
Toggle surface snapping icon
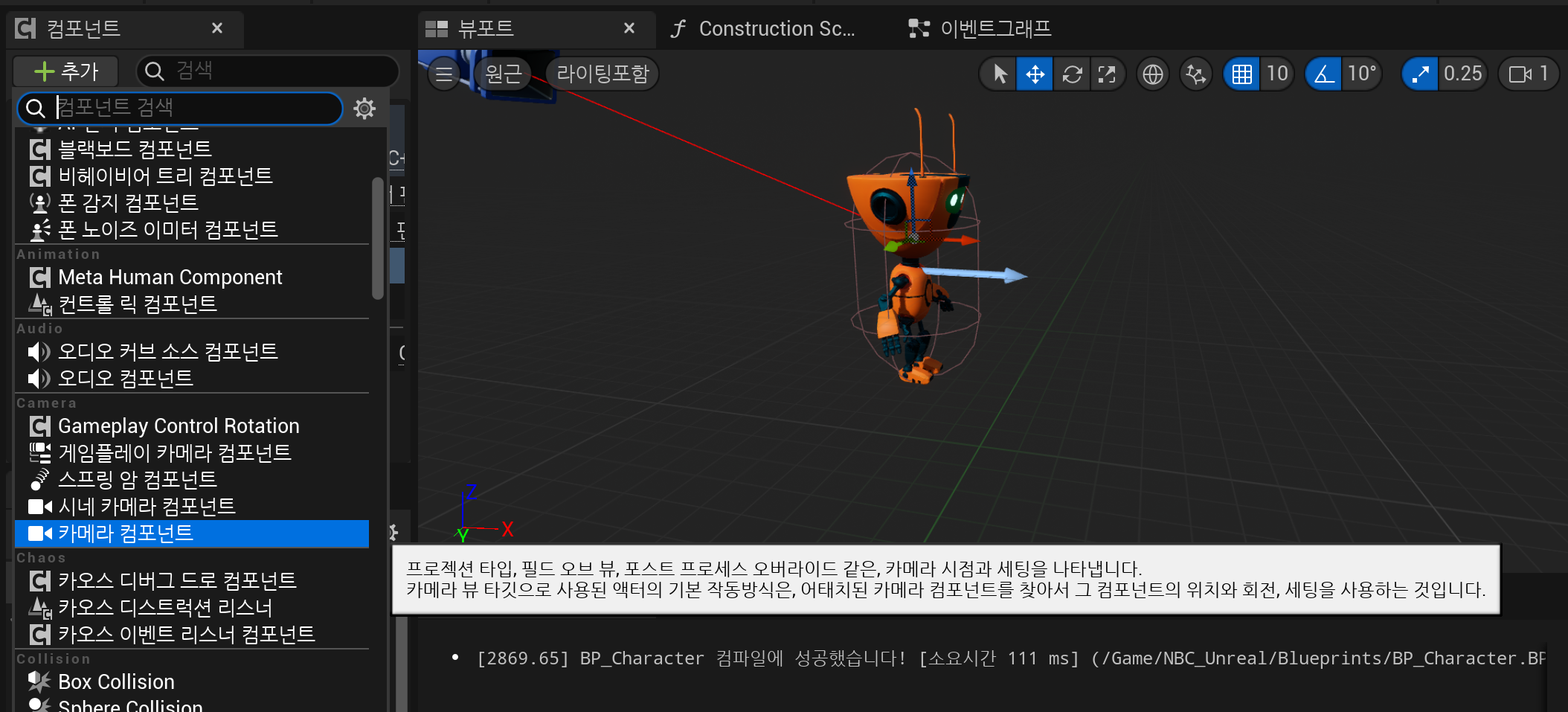(x=1196, y=74)
